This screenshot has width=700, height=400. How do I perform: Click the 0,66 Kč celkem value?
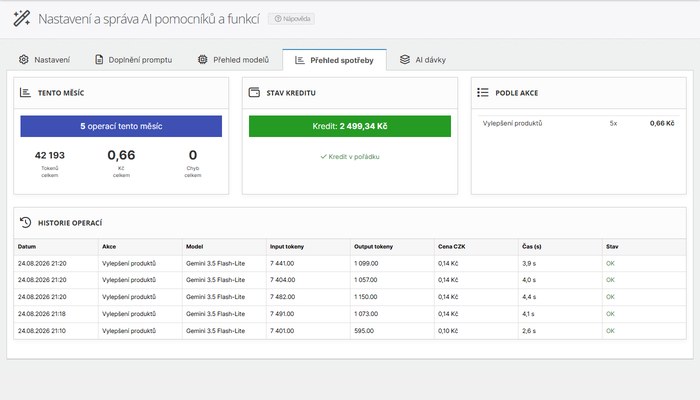coord(121,155)
